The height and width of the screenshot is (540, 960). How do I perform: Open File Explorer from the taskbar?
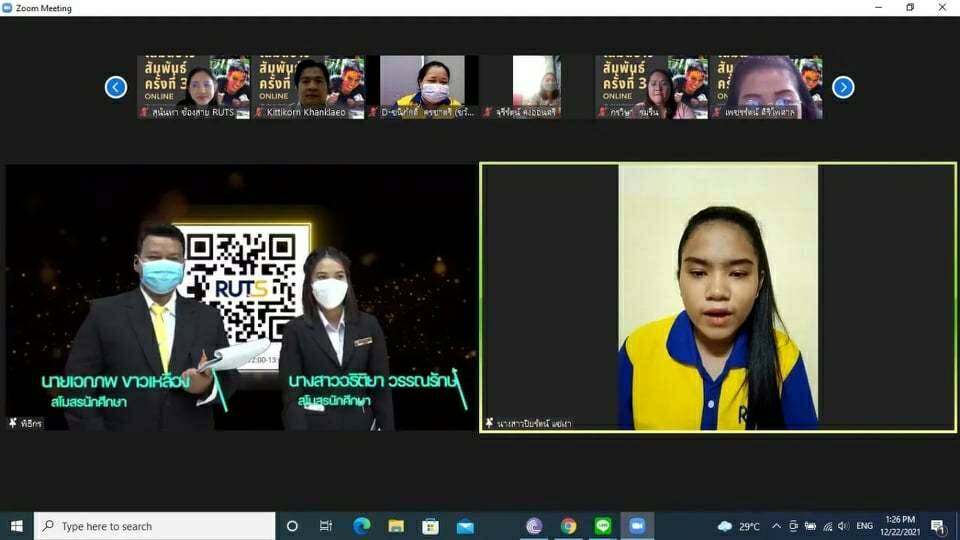click(396, 526)
